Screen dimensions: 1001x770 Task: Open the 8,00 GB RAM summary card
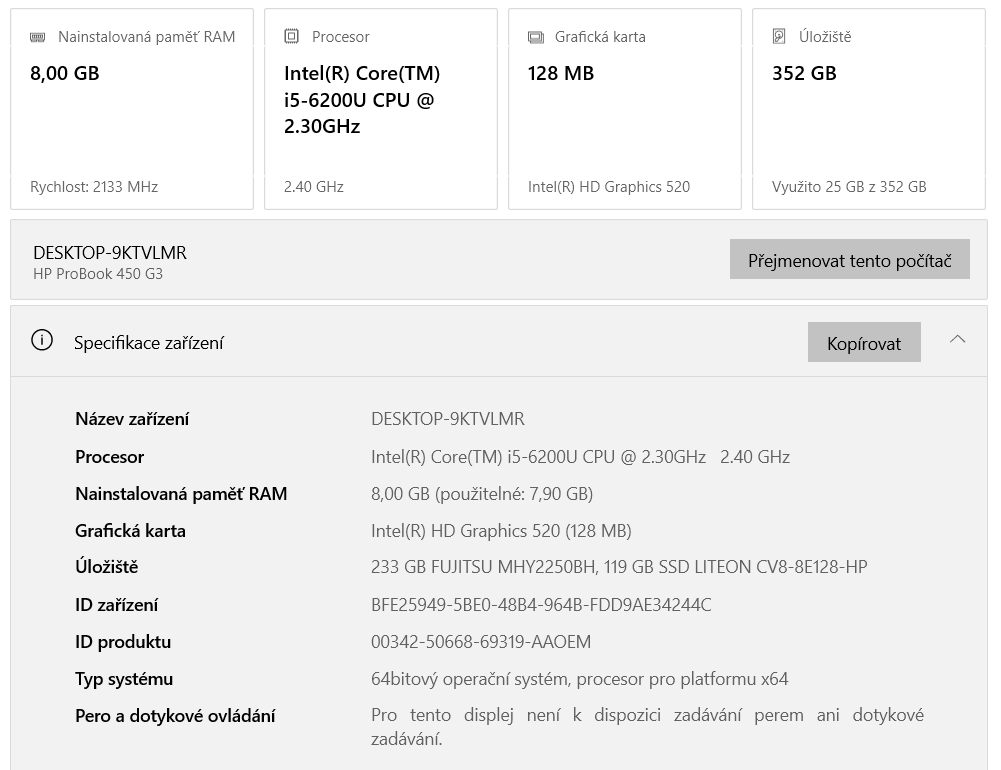pyautogui.click(x=131, y=109)
